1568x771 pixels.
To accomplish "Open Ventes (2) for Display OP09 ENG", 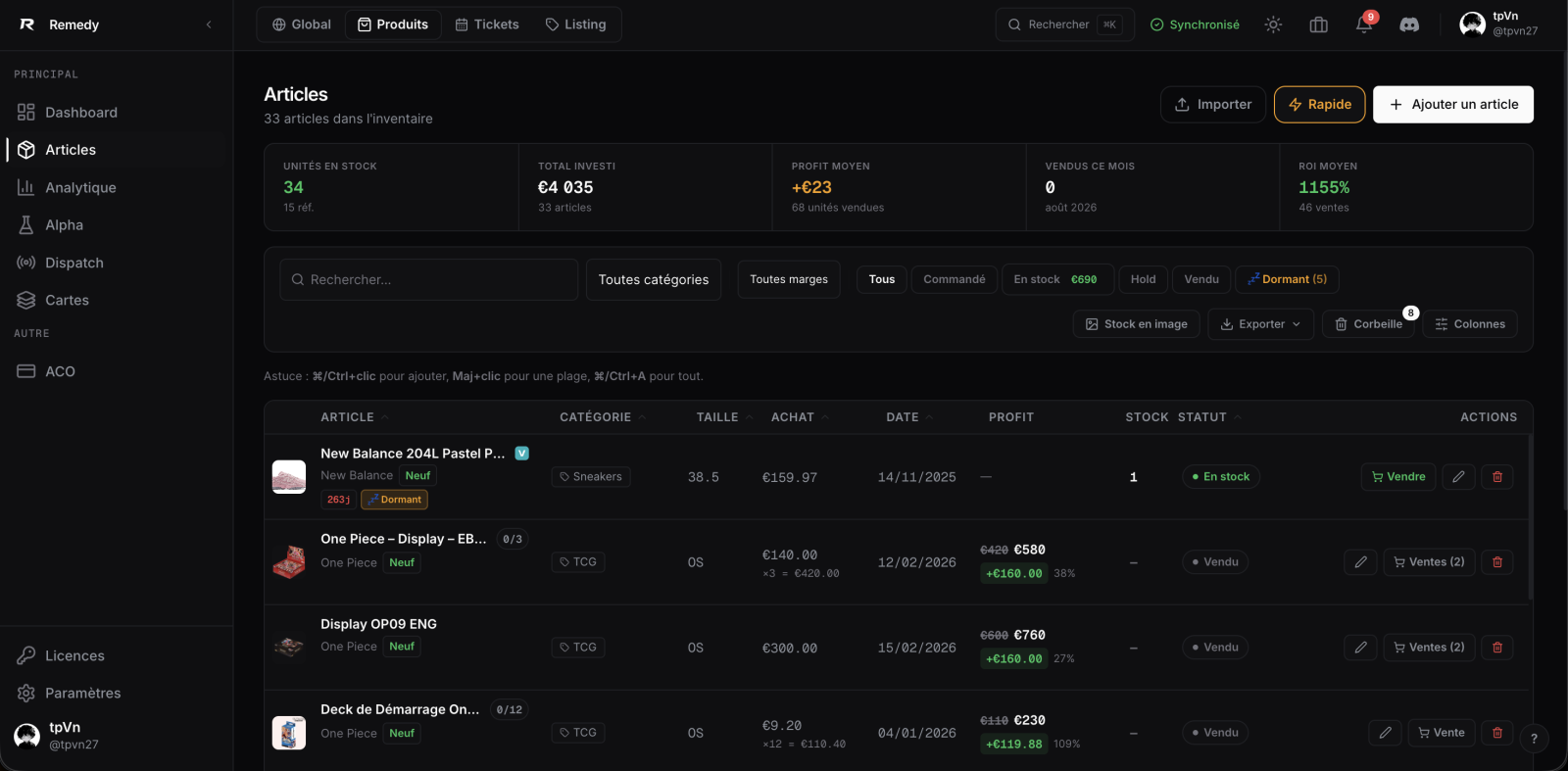I will coord(1429,648).
